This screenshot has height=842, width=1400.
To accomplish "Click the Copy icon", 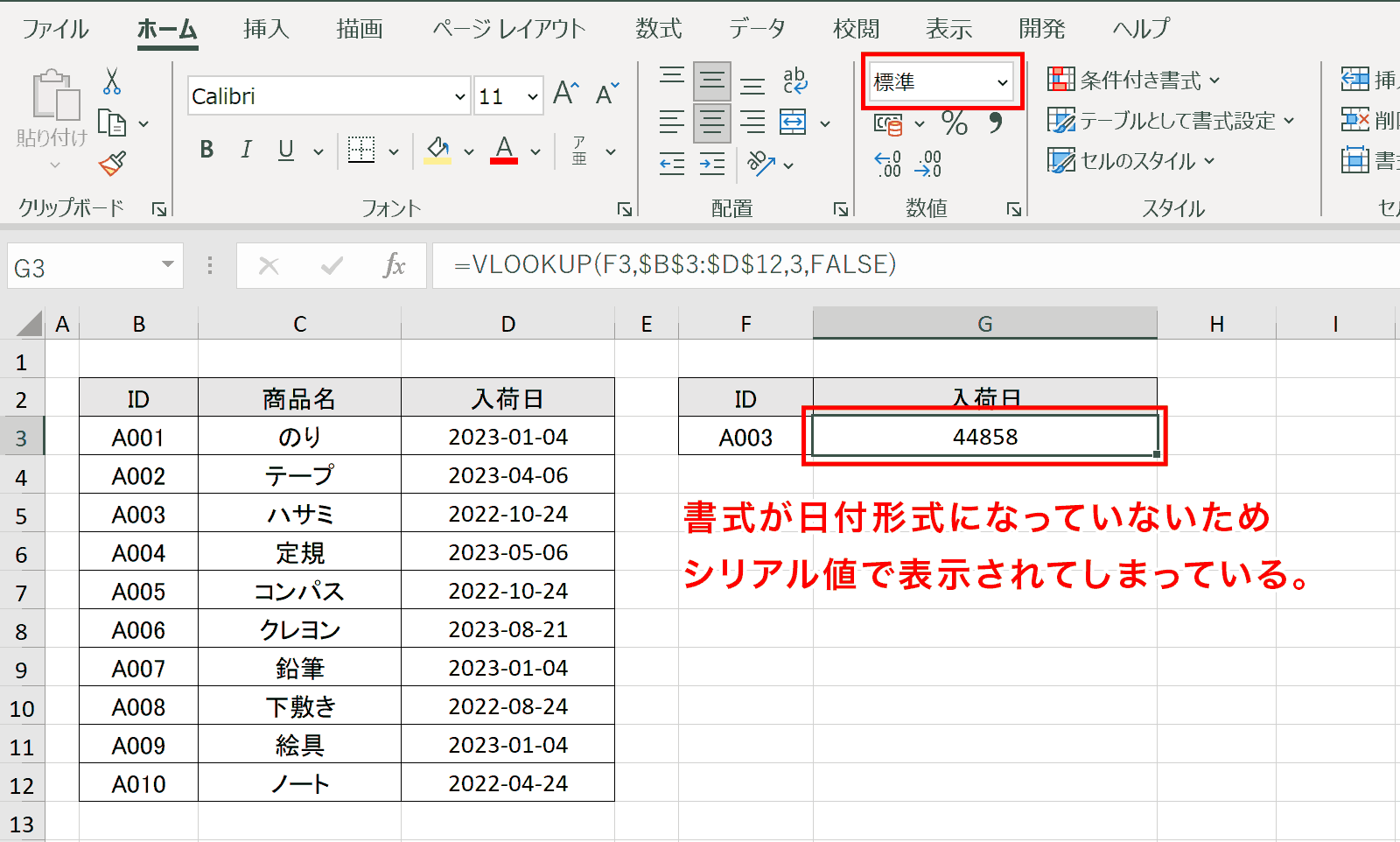I will coord(111,123).
